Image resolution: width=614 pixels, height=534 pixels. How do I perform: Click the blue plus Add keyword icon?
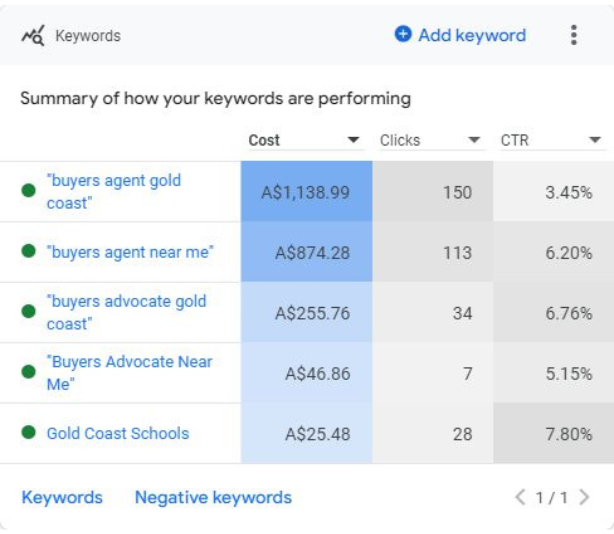click(403, 35)
